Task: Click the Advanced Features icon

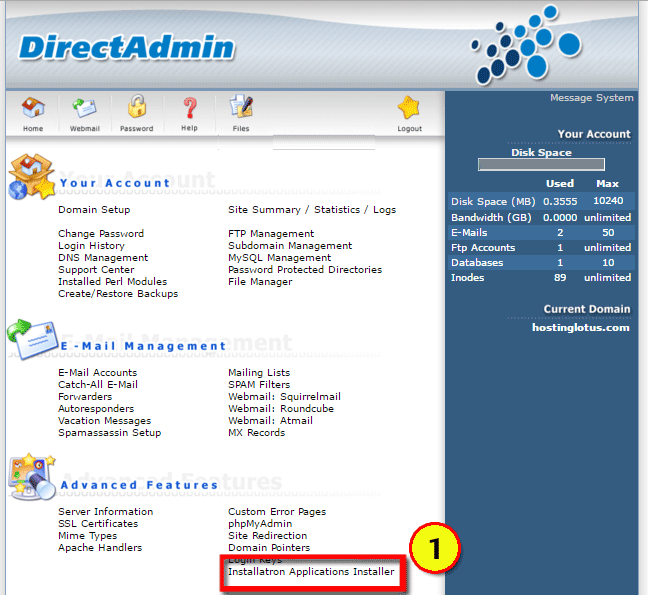Action: click(32, 476)
